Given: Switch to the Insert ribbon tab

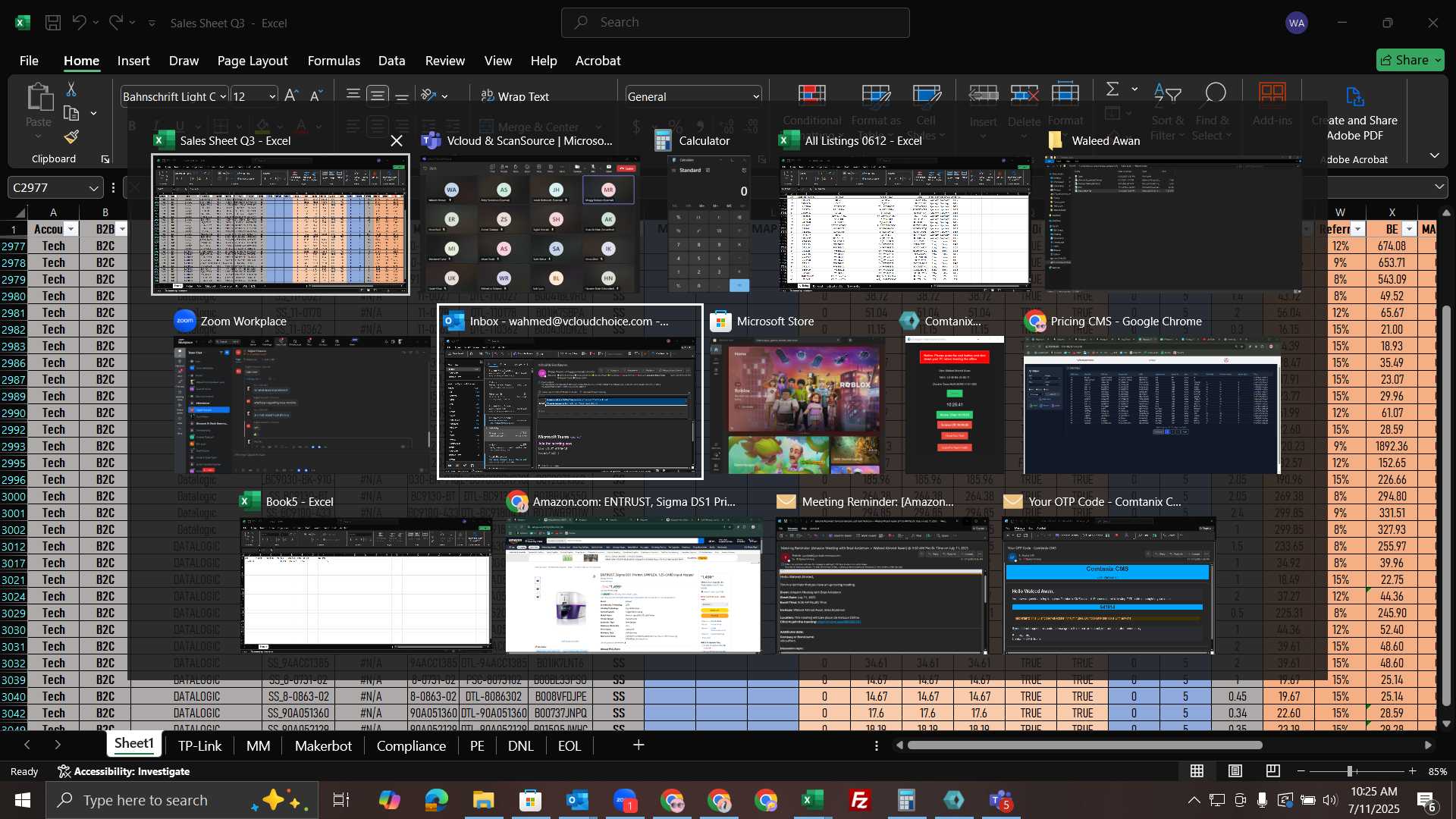Looking at the screenshot, I should tap(133, 61).
